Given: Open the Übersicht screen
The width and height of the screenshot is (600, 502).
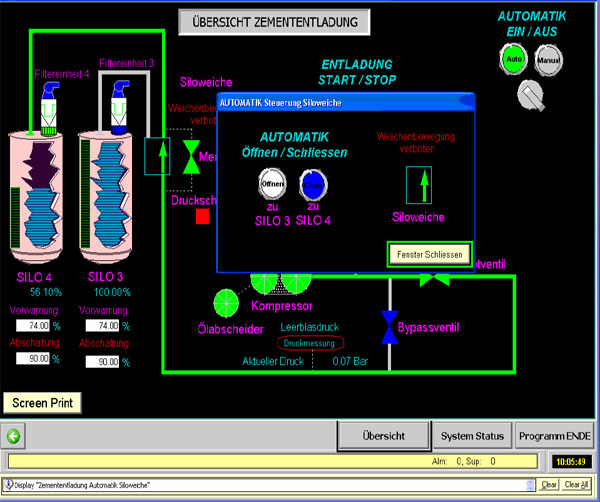Looking at the screenshot, I should click(383, 436).
